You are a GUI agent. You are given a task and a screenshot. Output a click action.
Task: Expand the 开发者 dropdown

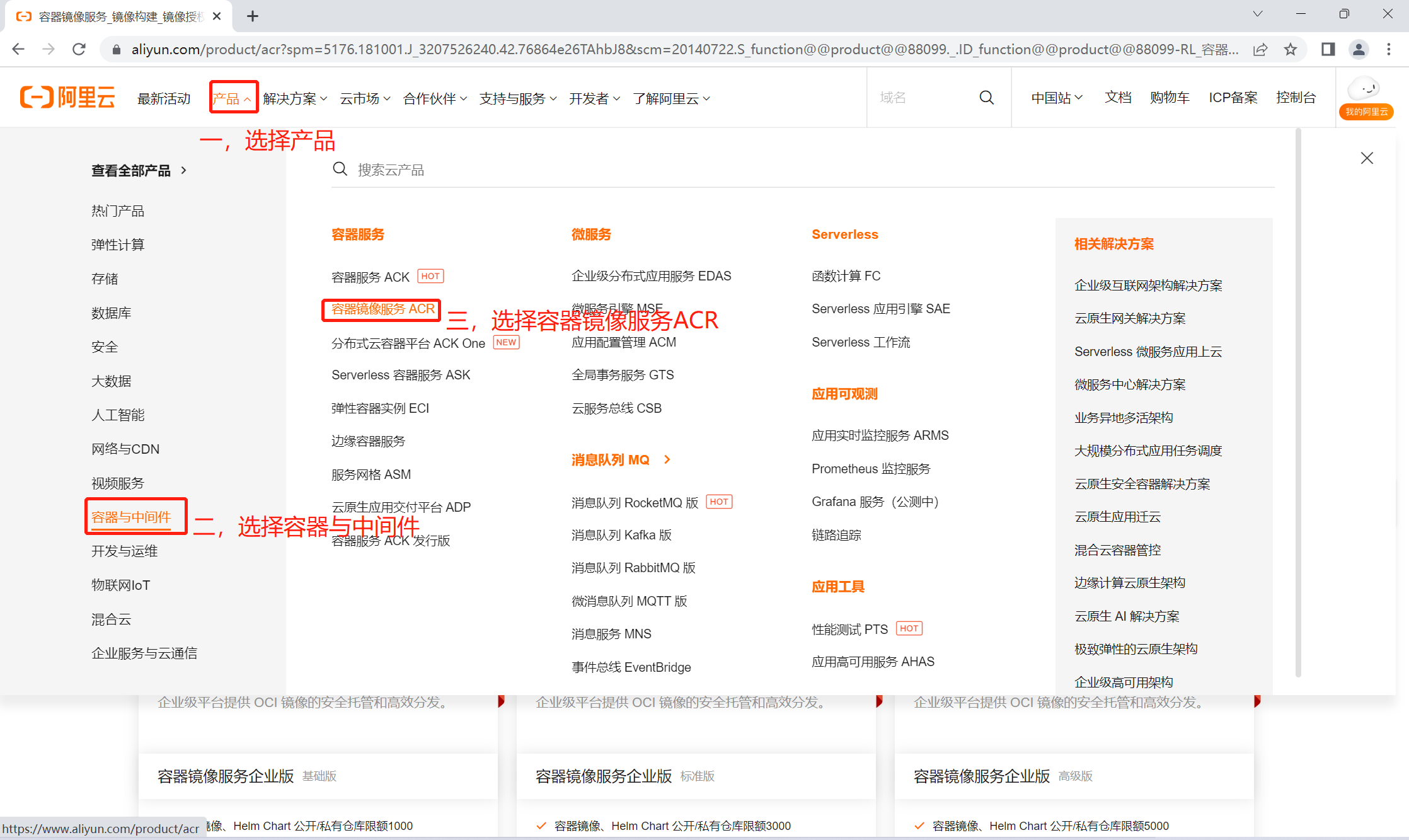(x=595, y=98)
